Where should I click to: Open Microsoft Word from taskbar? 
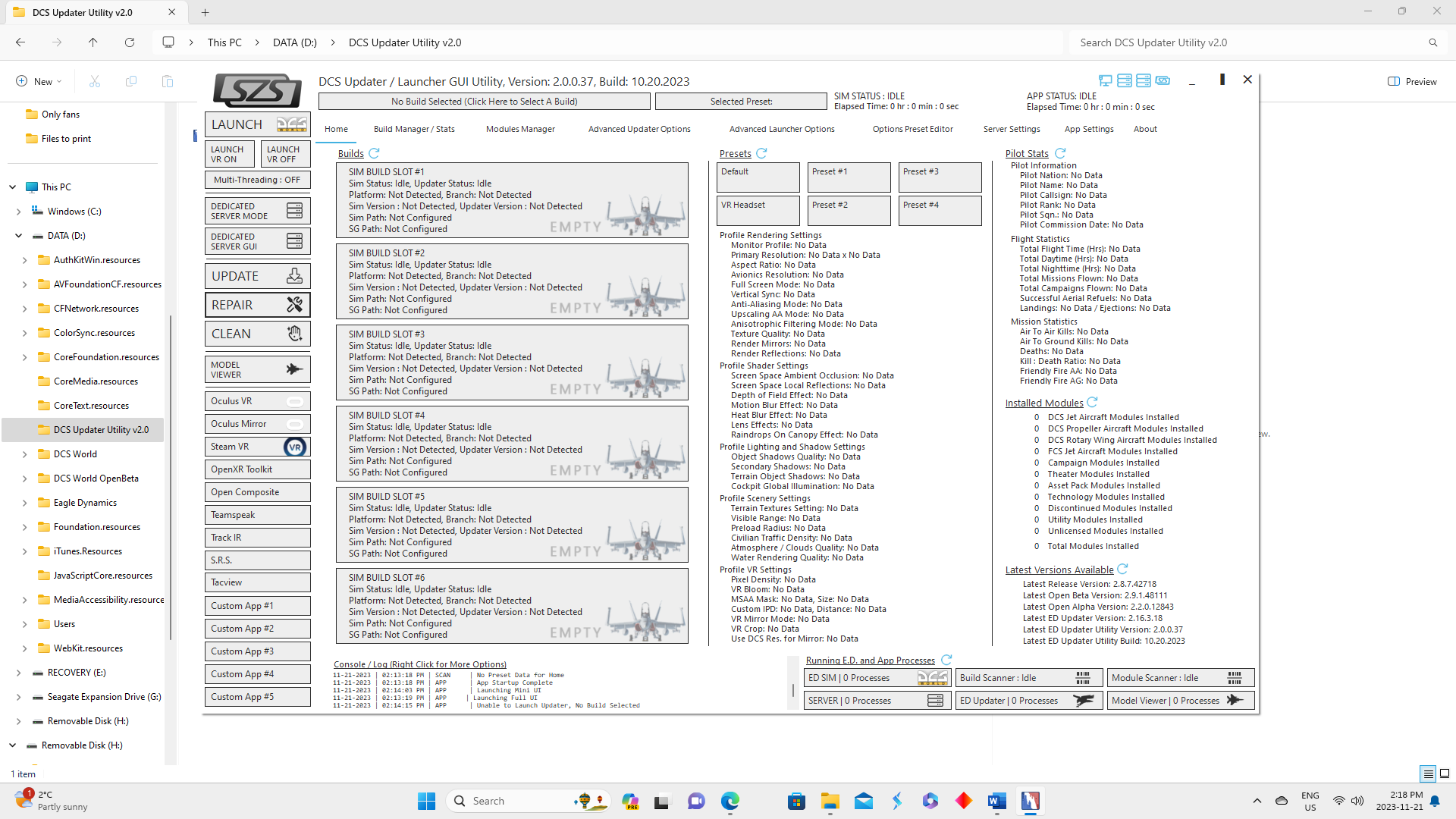point(996,801)
